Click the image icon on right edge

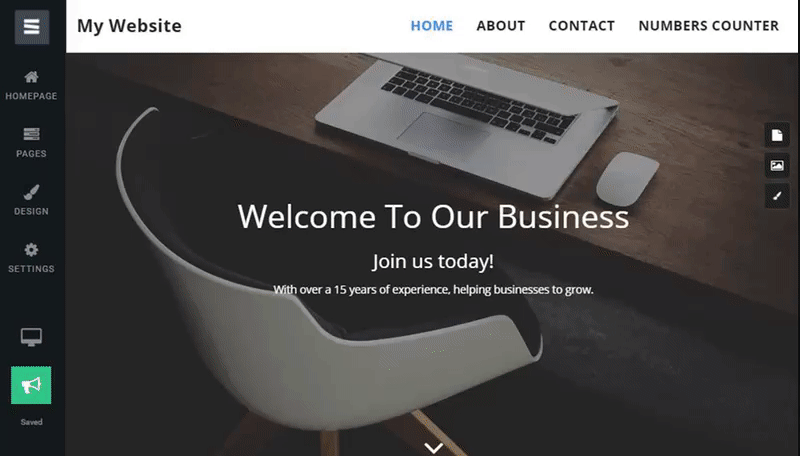[777, 166]
